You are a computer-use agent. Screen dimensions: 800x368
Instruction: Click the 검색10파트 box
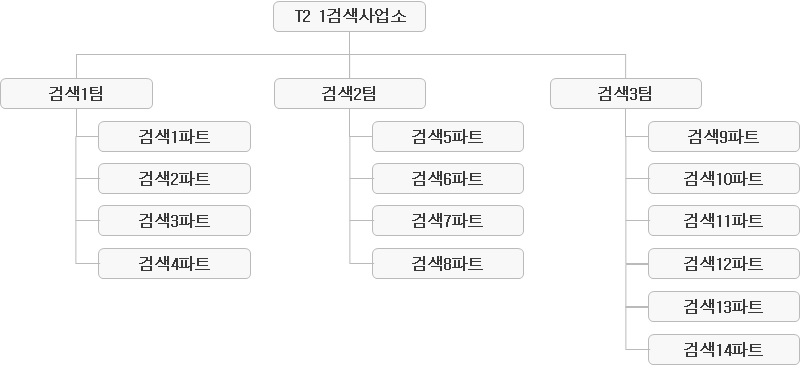[x=724, y=179]
